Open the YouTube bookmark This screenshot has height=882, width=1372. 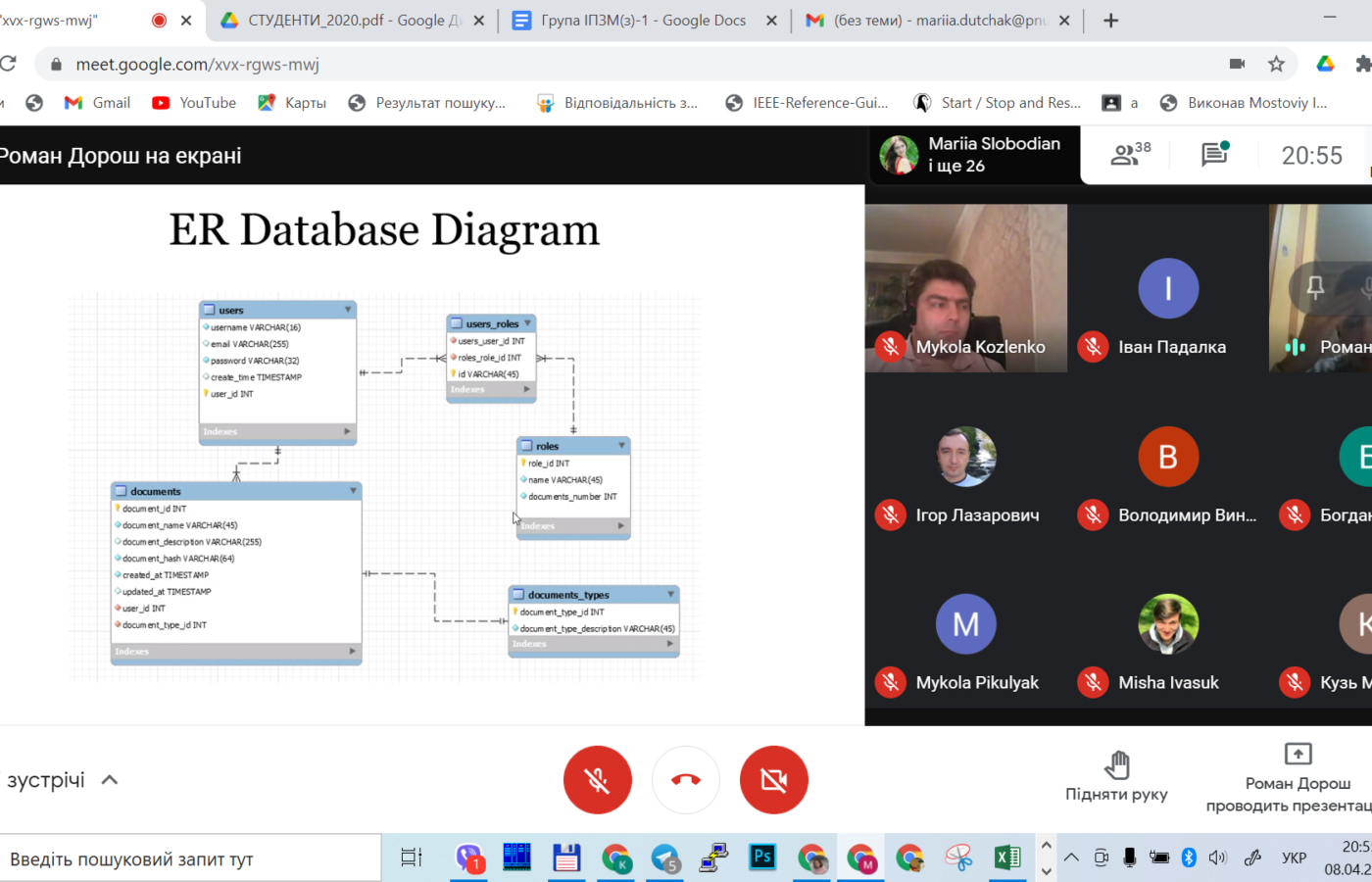194,103
